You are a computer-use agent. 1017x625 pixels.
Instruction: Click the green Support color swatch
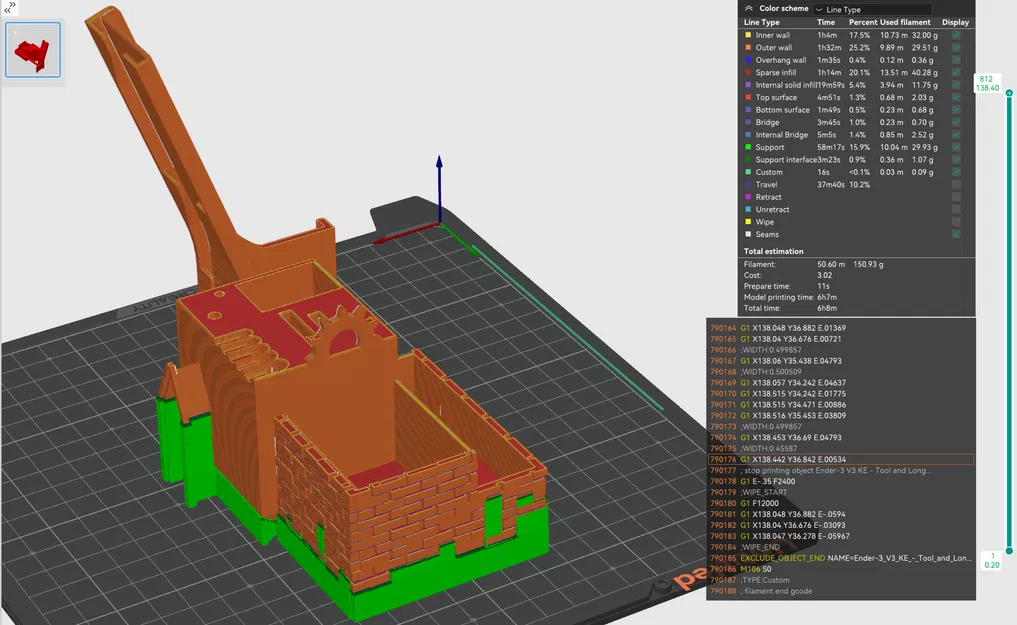pyautogui.click(x=747, y=147)
